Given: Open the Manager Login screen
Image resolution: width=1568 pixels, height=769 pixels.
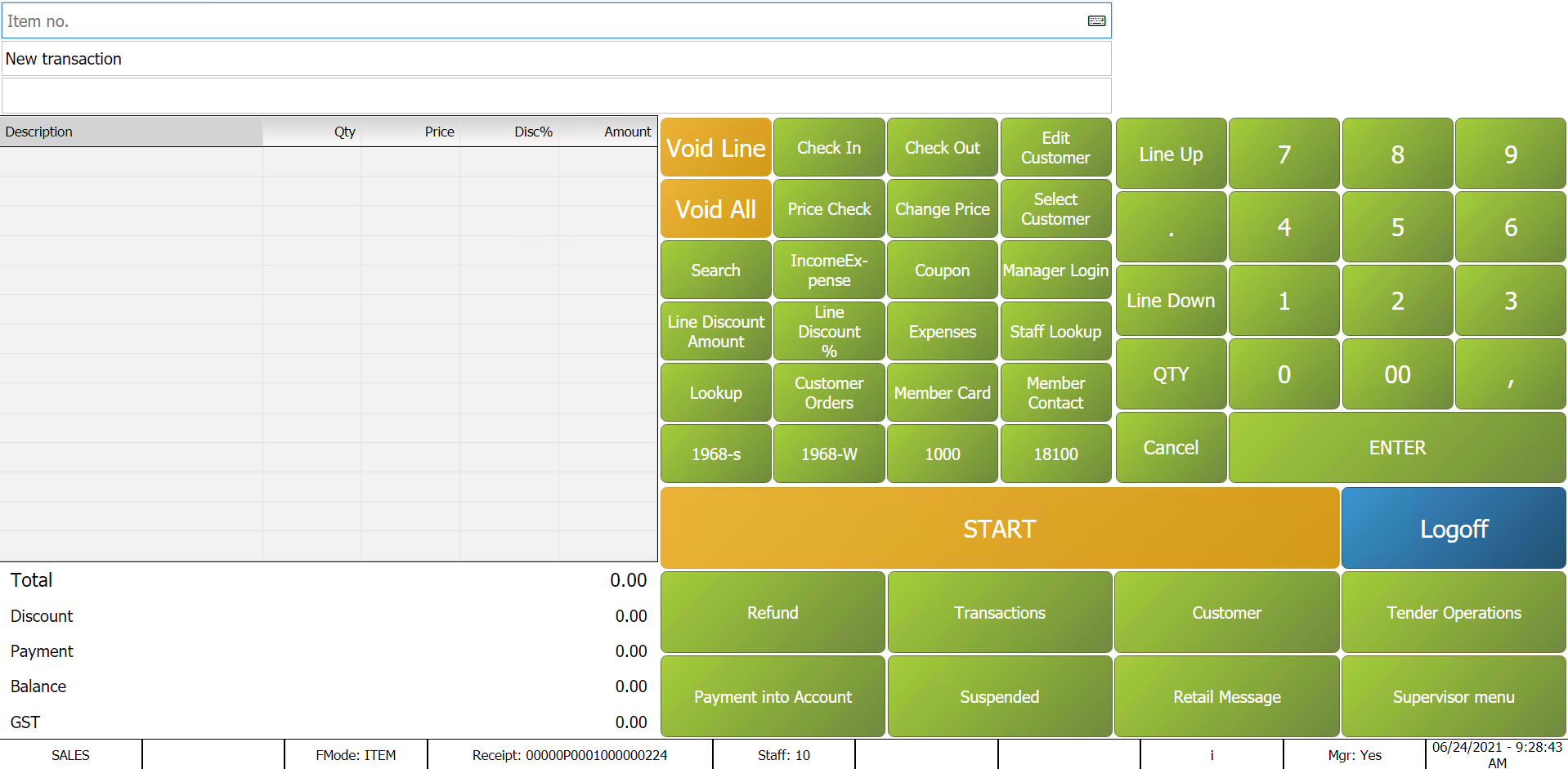Looking at the screenshot, I should pos(1055,270).
